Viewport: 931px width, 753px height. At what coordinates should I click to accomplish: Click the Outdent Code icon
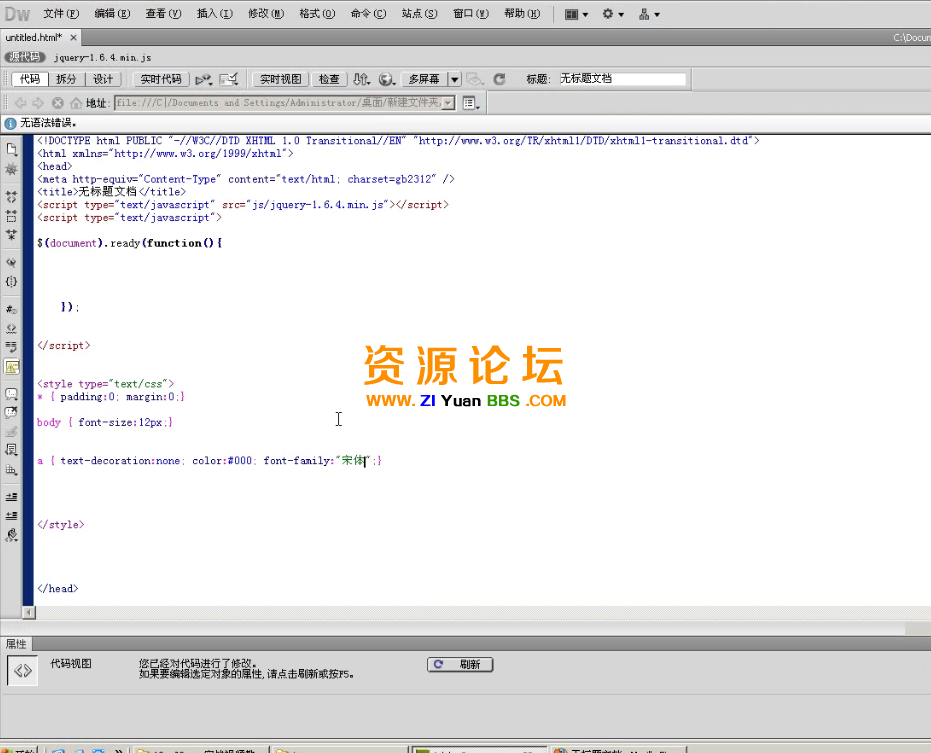point(11,515)
